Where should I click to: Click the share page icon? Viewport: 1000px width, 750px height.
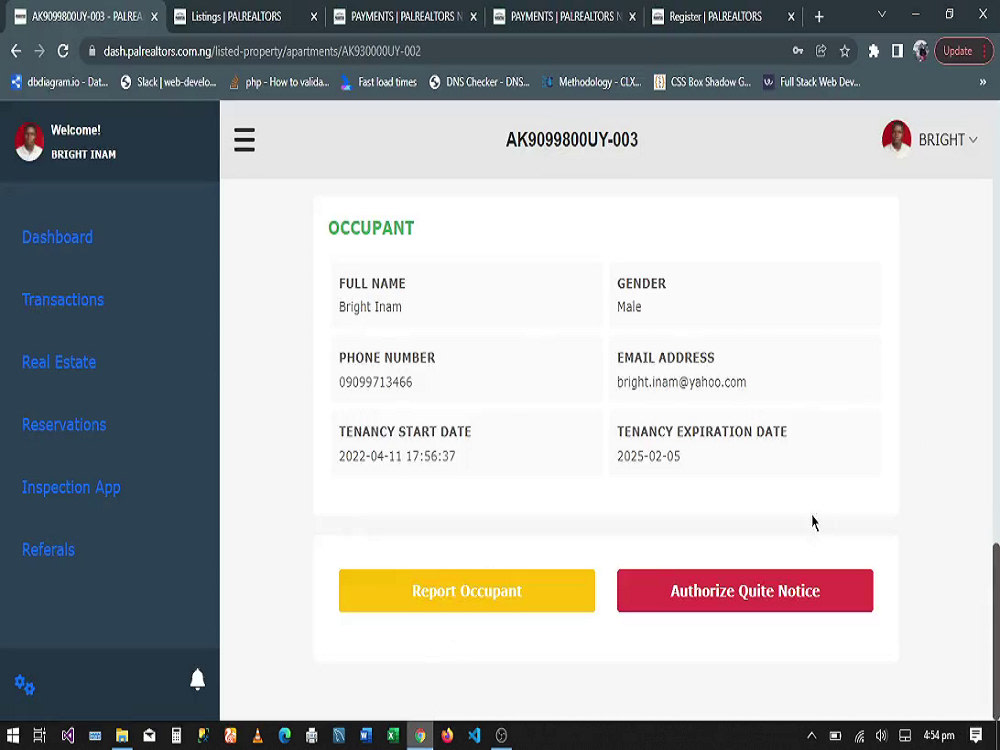[821, 51]
